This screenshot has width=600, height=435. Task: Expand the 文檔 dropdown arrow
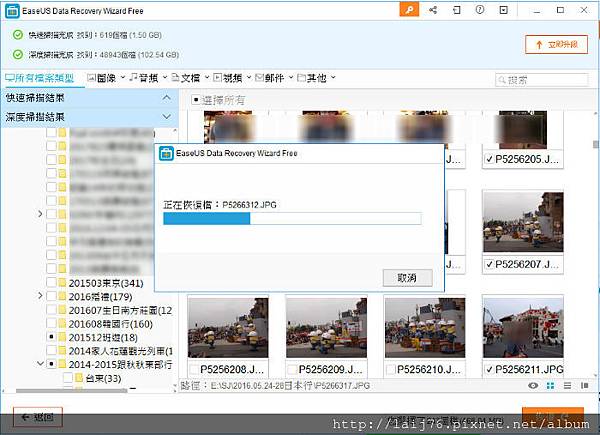coord(207,78)
